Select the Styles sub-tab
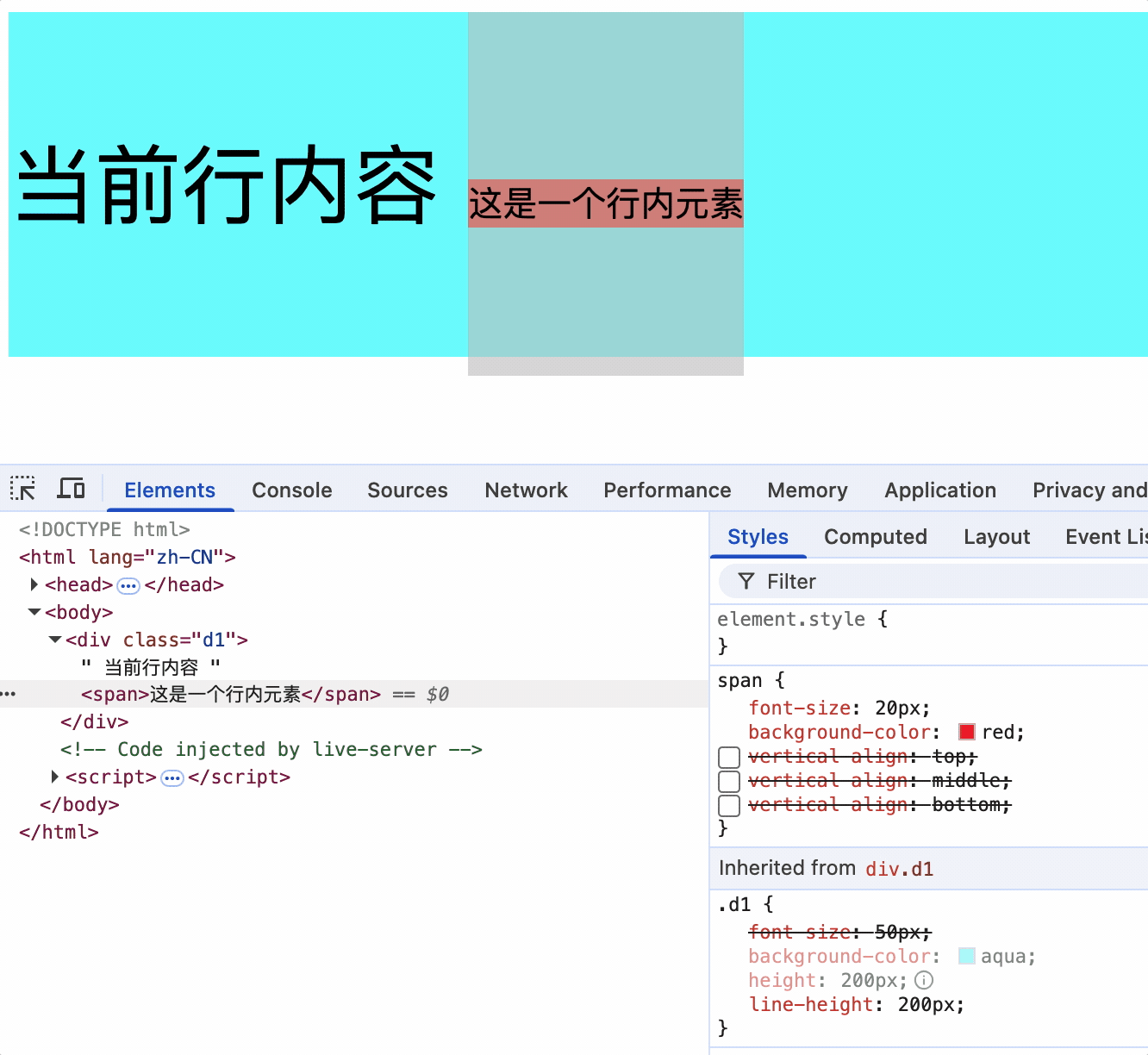Viewport: 1148px width, 1055px height. pyautogui.click(x=758, y=536)
